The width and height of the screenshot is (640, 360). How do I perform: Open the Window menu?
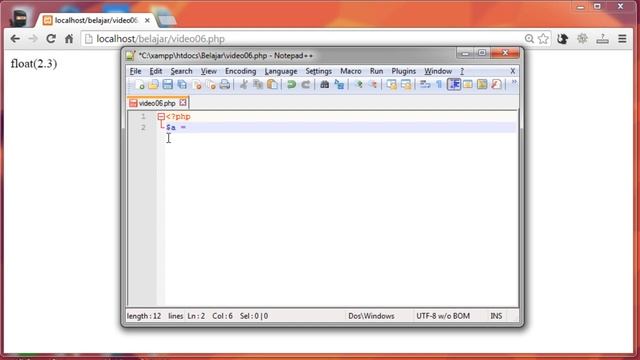438,71
